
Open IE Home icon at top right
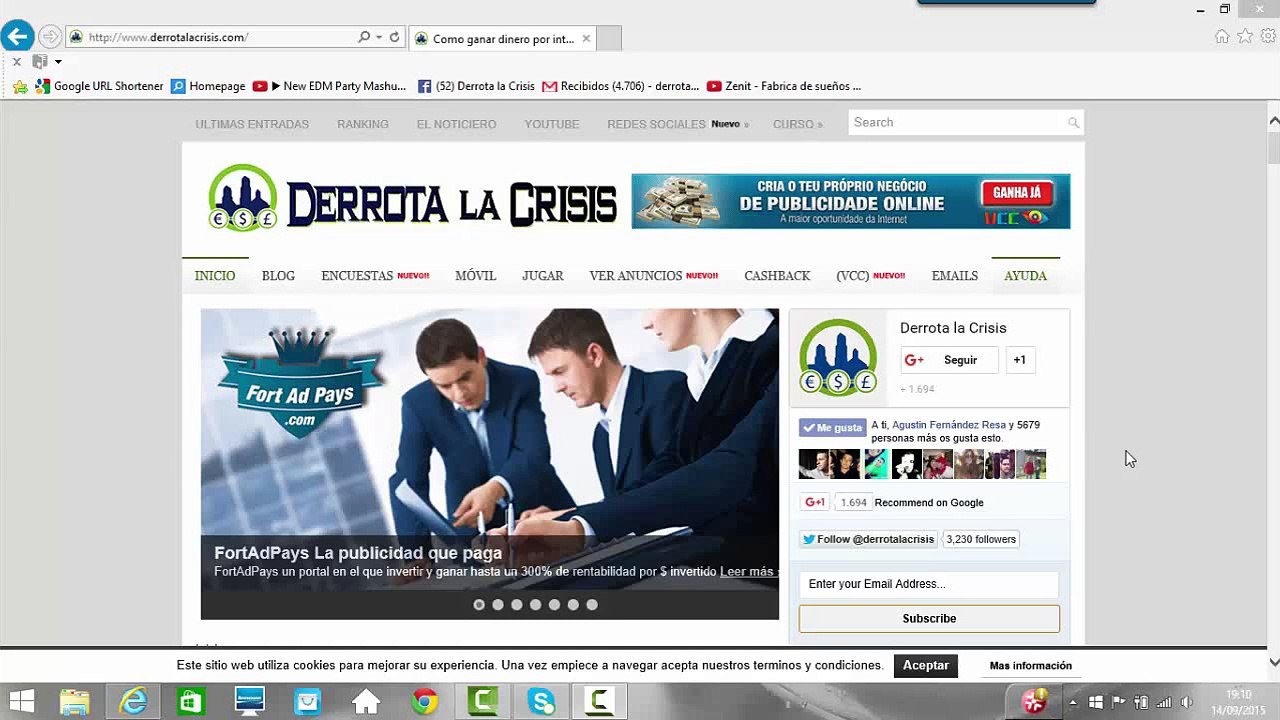tap(1222, 36)
